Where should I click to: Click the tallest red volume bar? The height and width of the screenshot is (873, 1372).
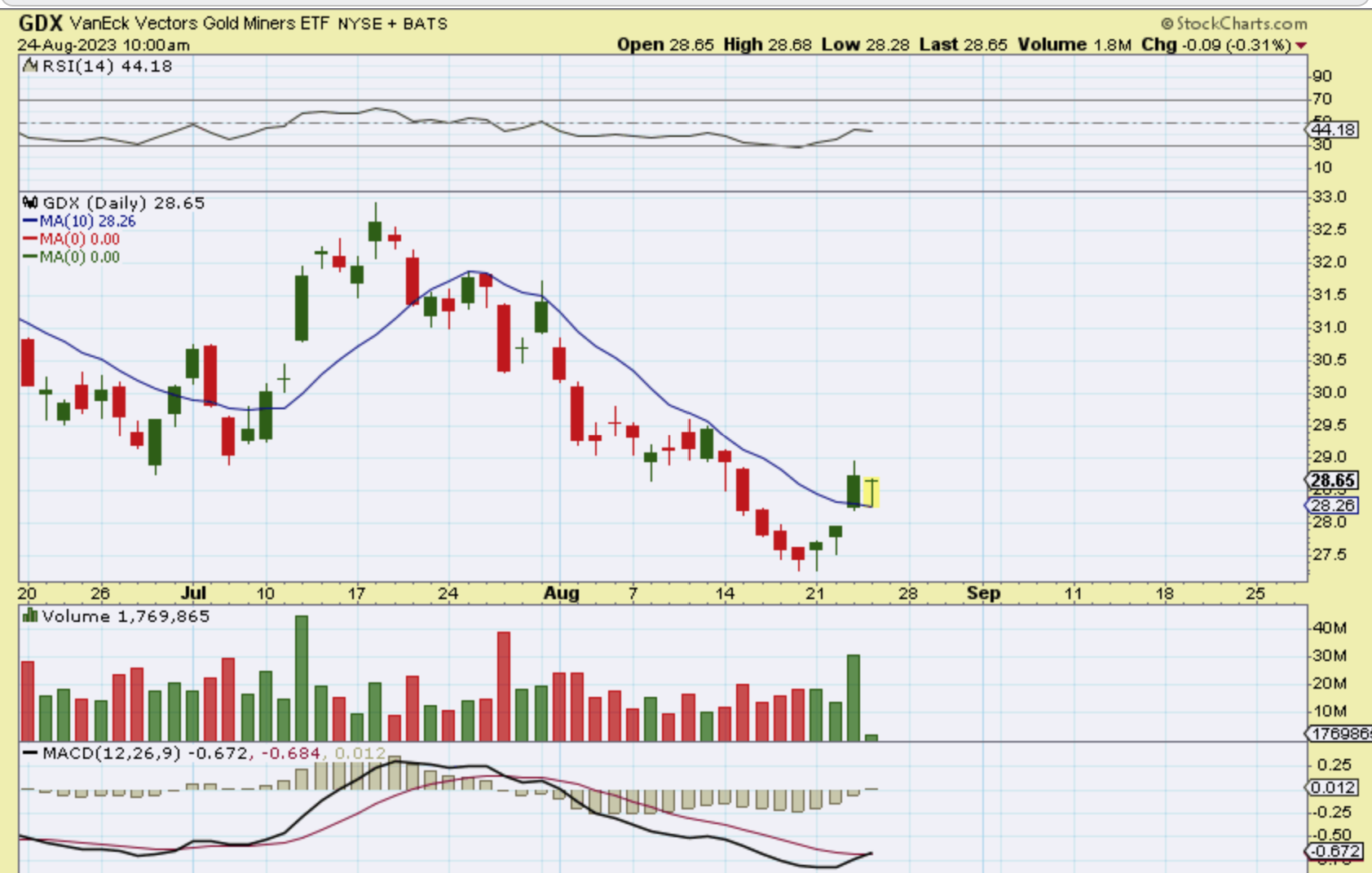point(504,686)
